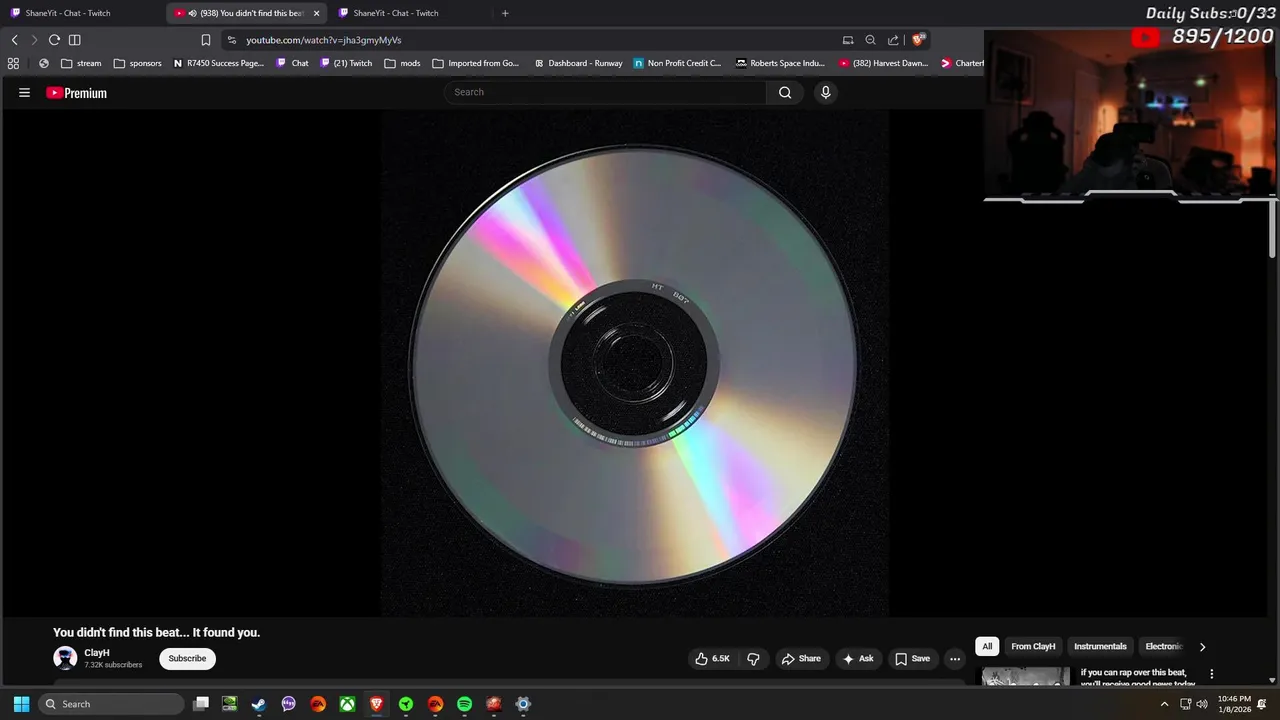Open Settings gear on the taskbar
The width and height of the screenshot is (1280, 720).
click(523, 704)
